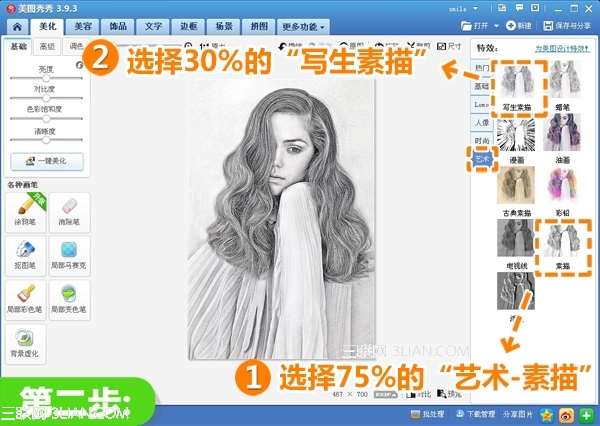Open the 背景虚化 background blur tool
The width and height of the screenshot is (600, 426).
point(25,344)
